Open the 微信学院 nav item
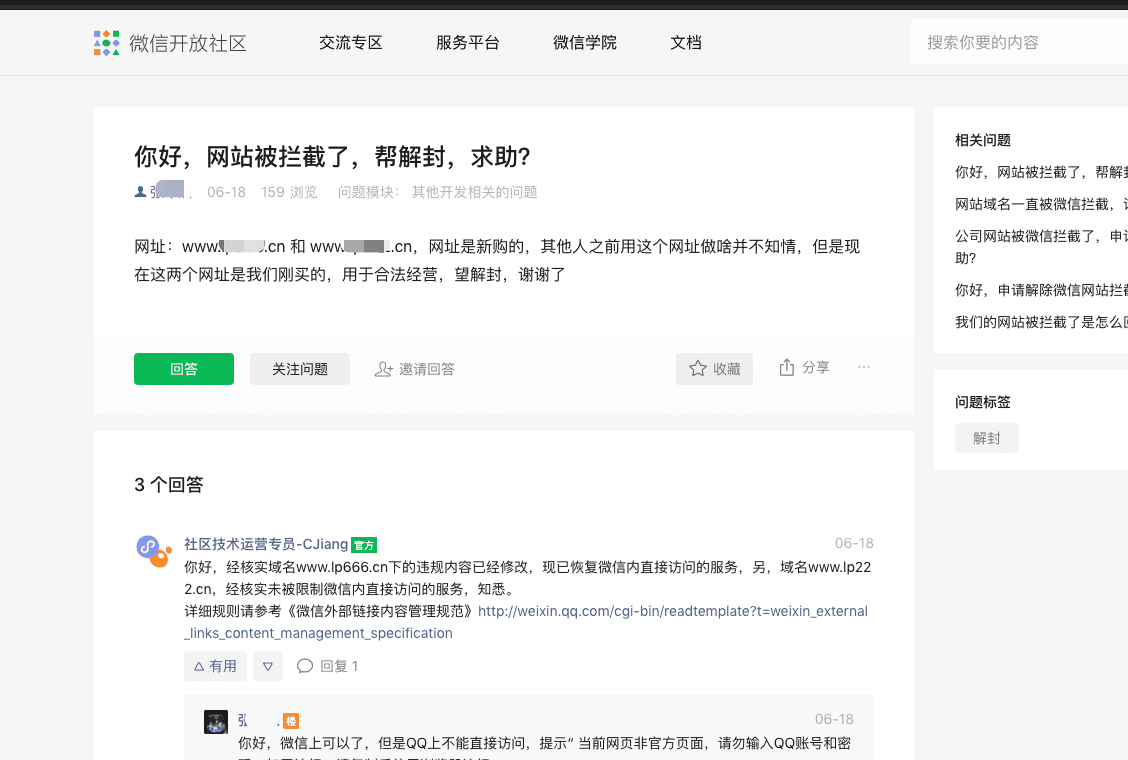Screen dimensions: 1128x760 585,43
